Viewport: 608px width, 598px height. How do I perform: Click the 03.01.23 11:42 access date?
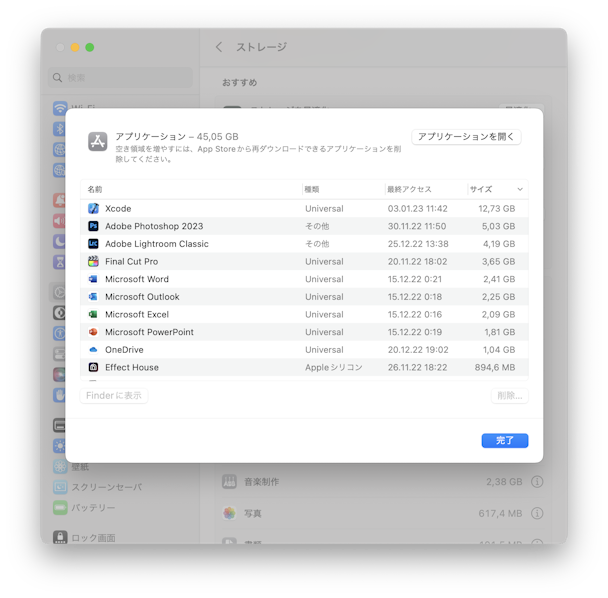pyautogui.click(x=418, y=209)
